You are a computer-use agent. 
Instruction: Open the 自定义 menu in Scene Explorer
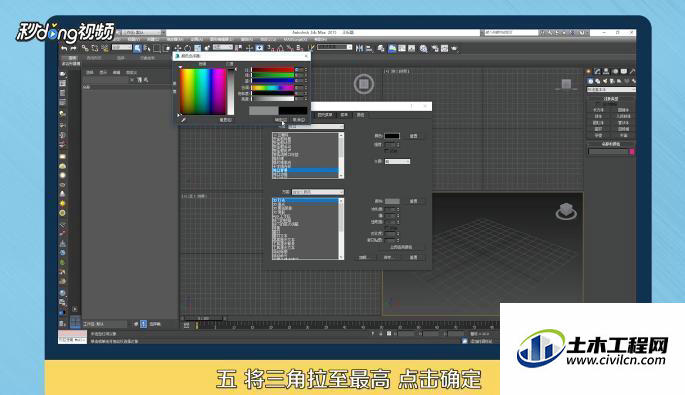(131, 72)
